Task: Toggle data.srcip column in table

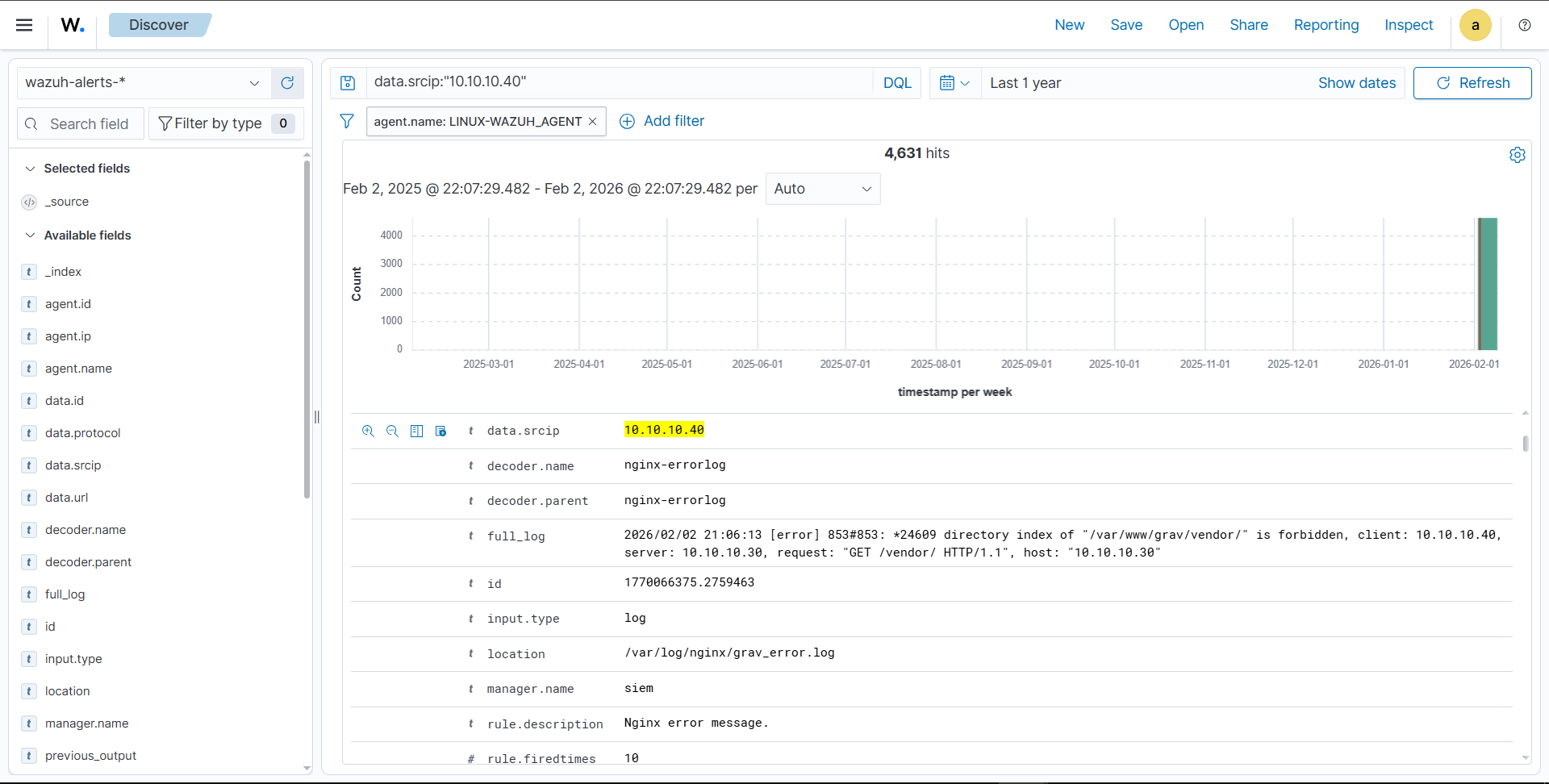Action: click(x=416, y=431)
